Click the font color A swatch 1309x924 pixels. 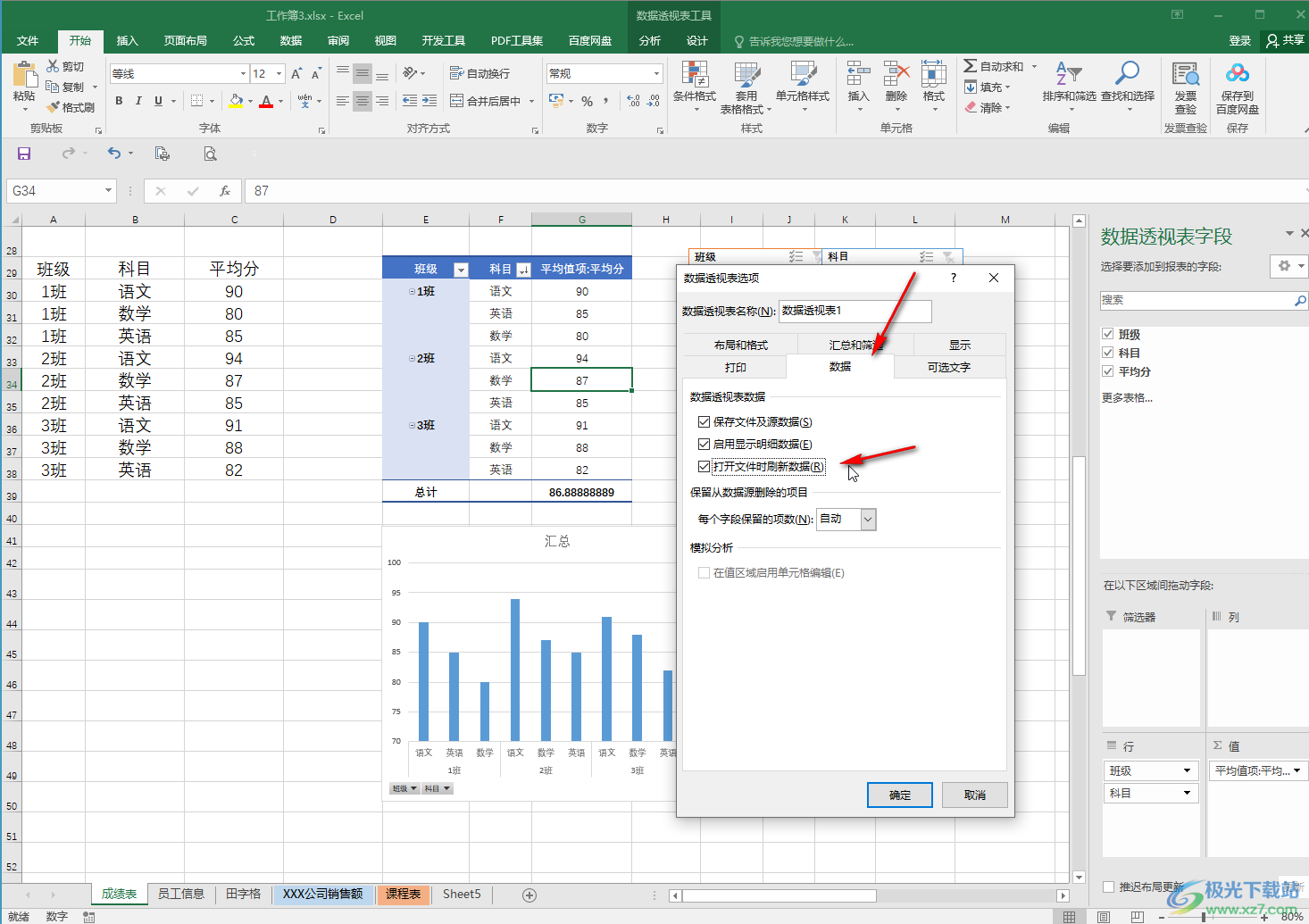pyautogui.click(x=266, y=101)
